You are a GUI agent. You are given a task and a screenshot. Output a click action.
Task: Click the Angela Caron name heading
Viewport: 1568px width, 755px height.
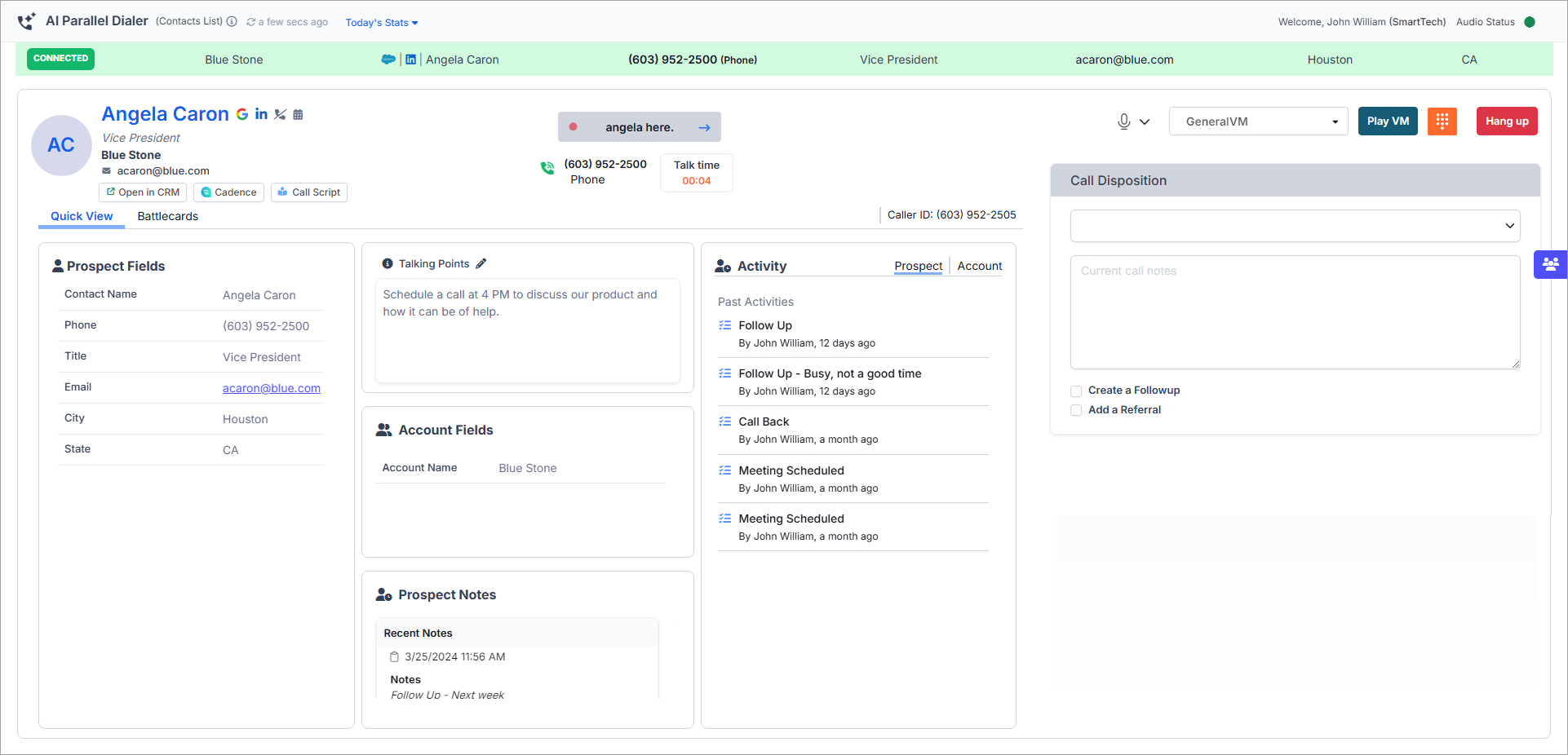166,114
